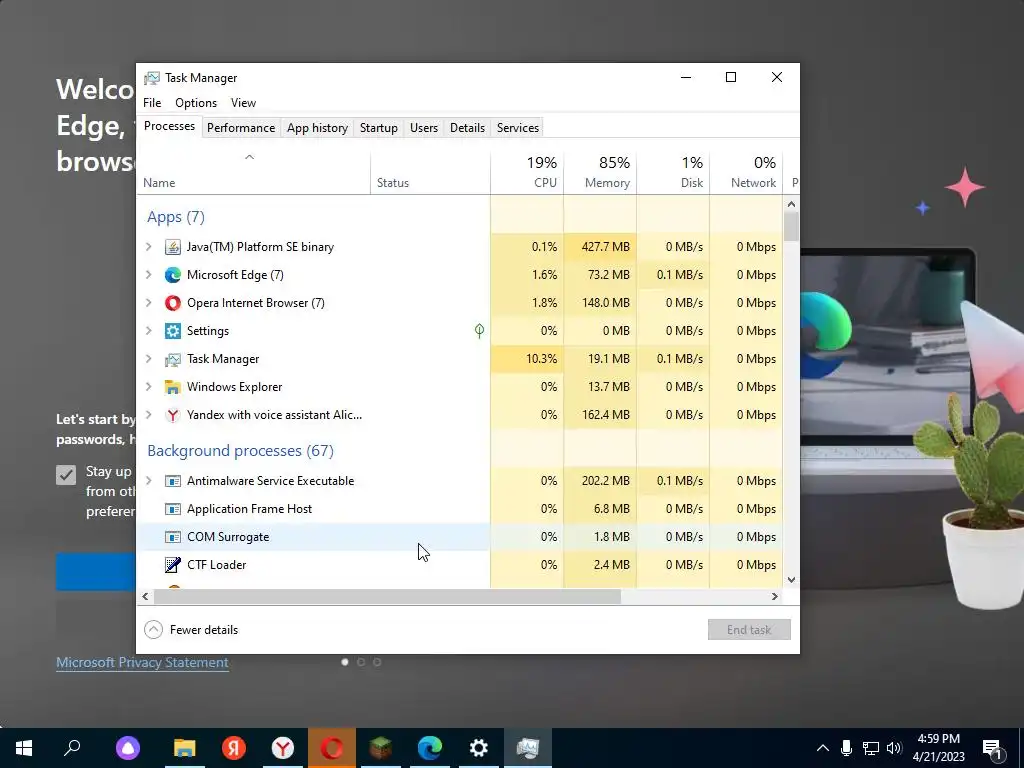
Task: Sort by the Disk column header
Action: coord(673,173)
